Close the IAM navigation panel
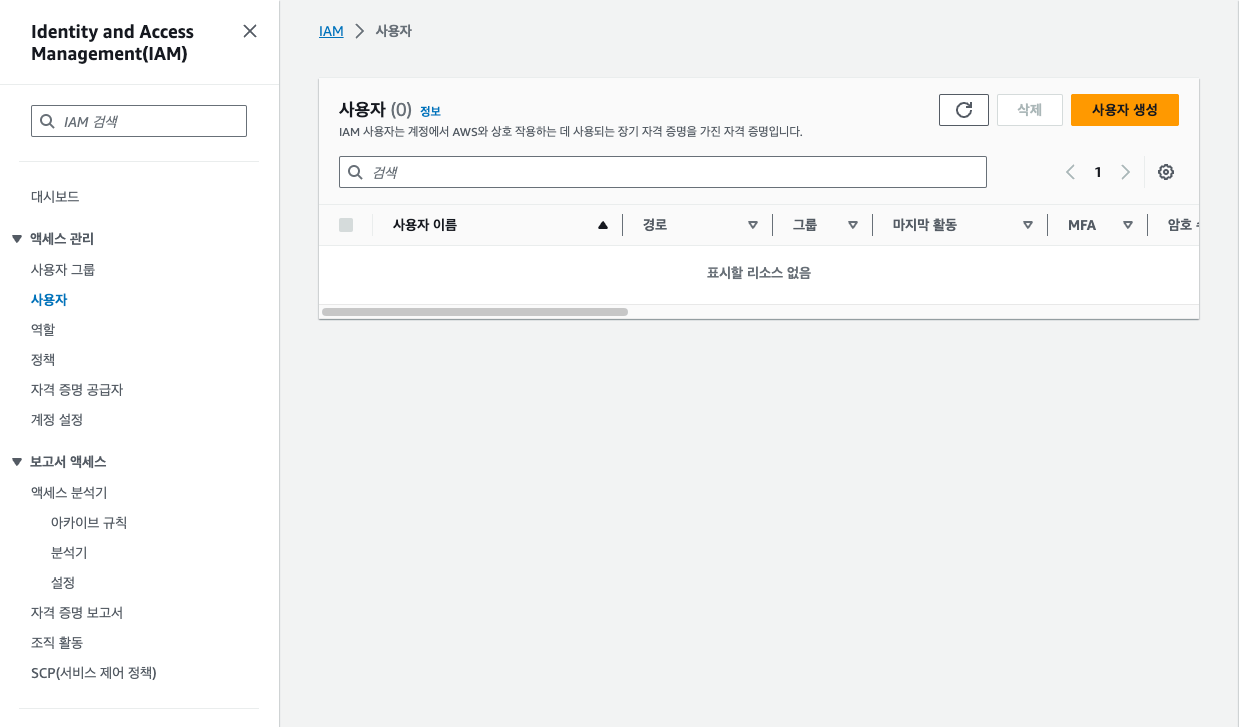 point(250,31)
